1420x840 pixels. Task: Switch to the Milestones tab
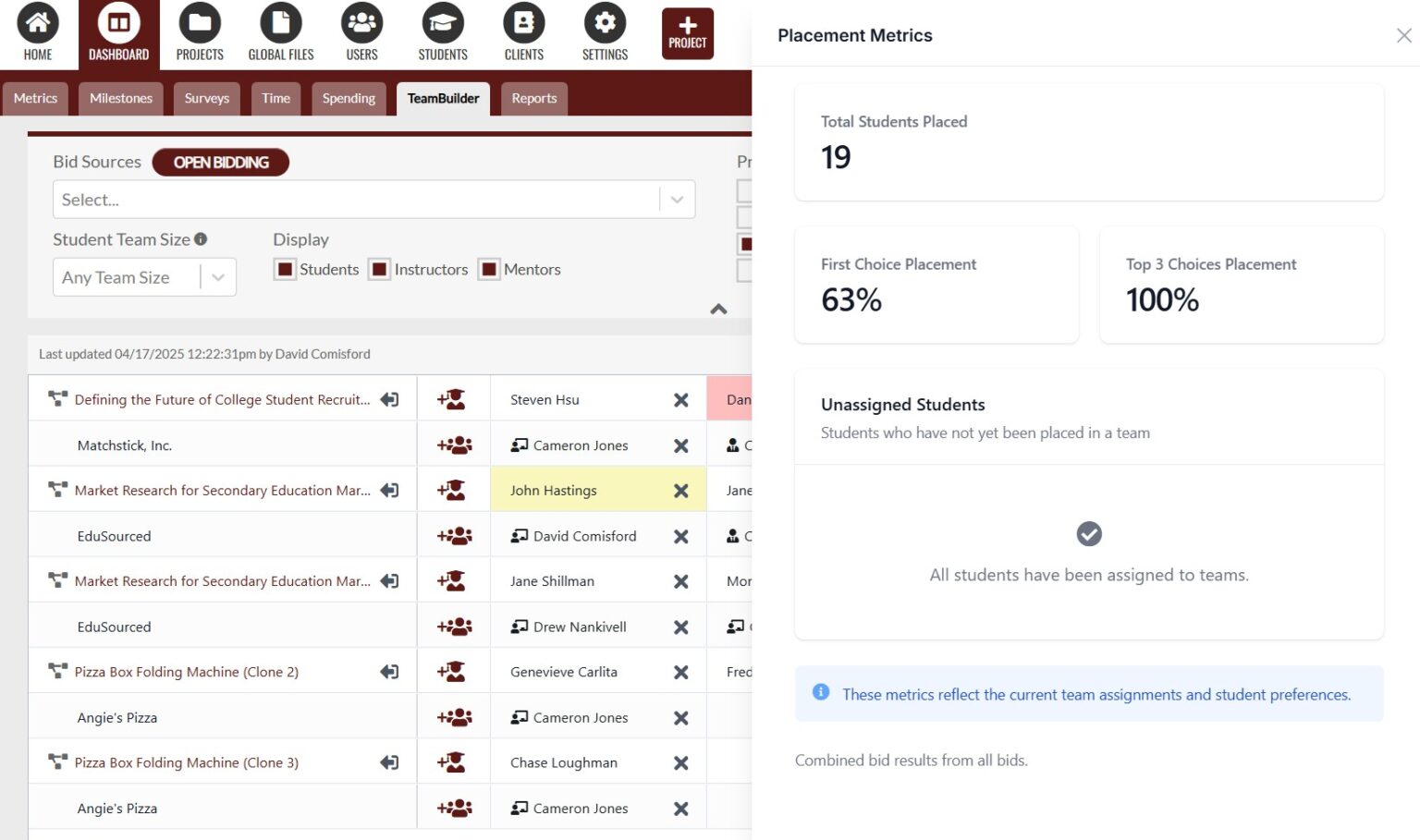(120, 98)
